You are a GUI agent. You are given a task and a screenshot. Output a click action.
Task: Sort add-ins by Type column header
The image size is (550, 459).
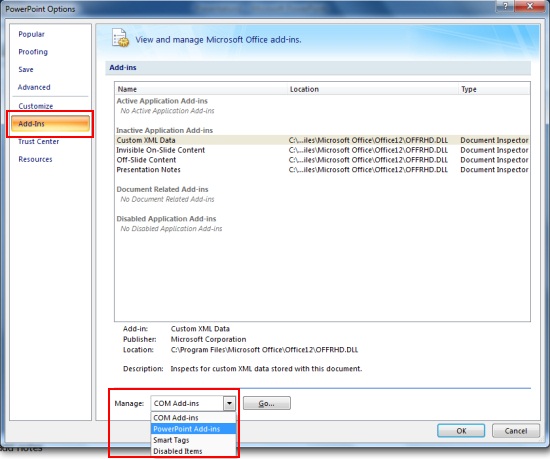click(x=494, y=89)
